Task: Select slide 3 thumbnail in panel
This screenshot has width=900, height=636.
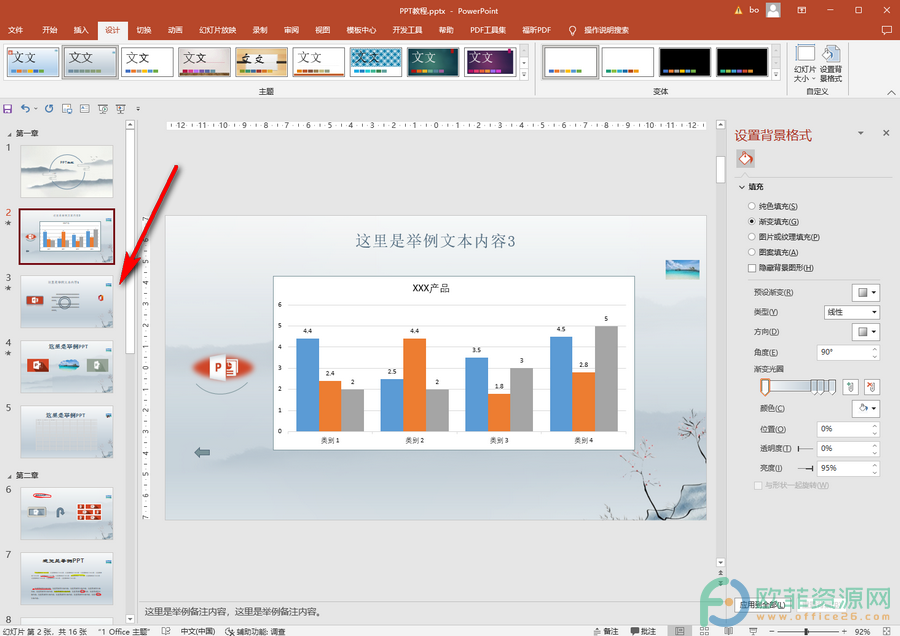Action: coord(67,301)
